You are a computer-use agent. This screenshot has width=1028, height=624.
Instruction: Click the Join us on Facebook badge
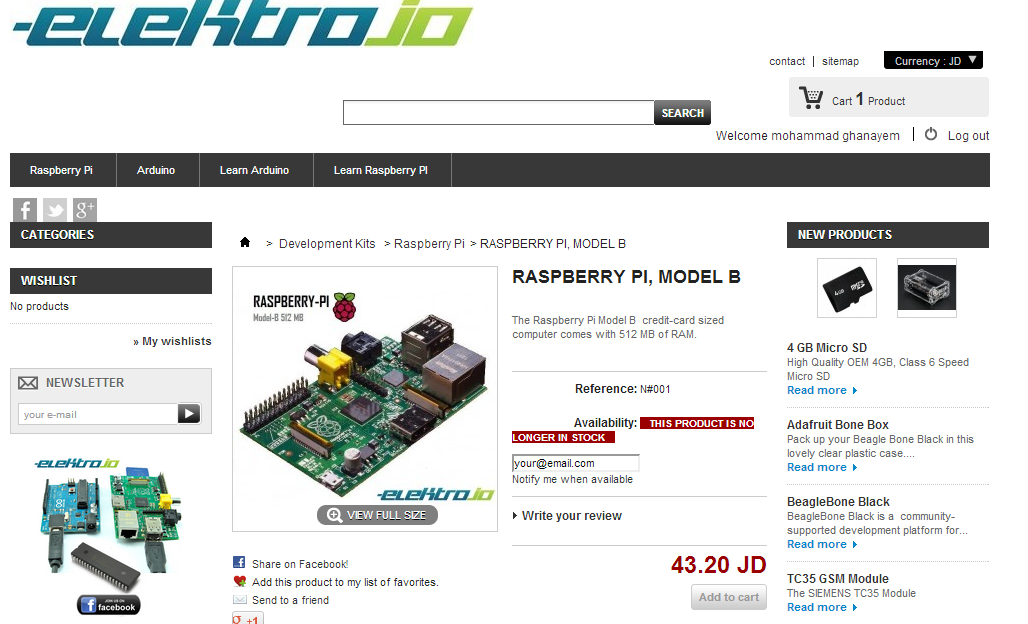pos(109,605)
